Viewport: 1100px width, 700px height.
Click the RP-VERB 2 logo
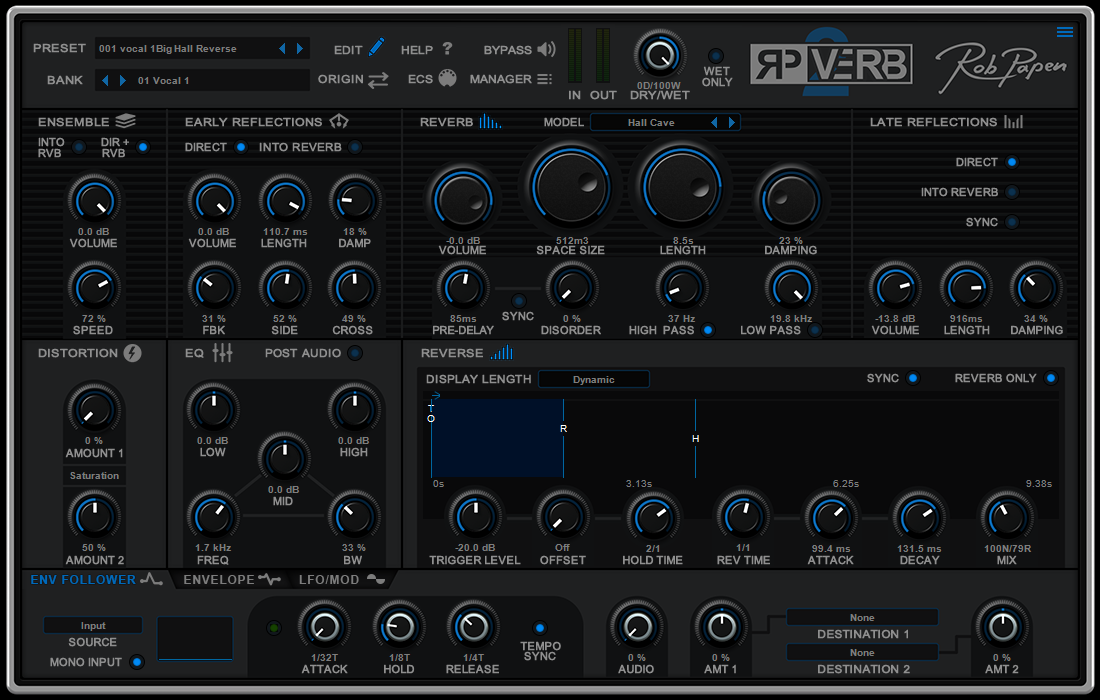(831, 64)
